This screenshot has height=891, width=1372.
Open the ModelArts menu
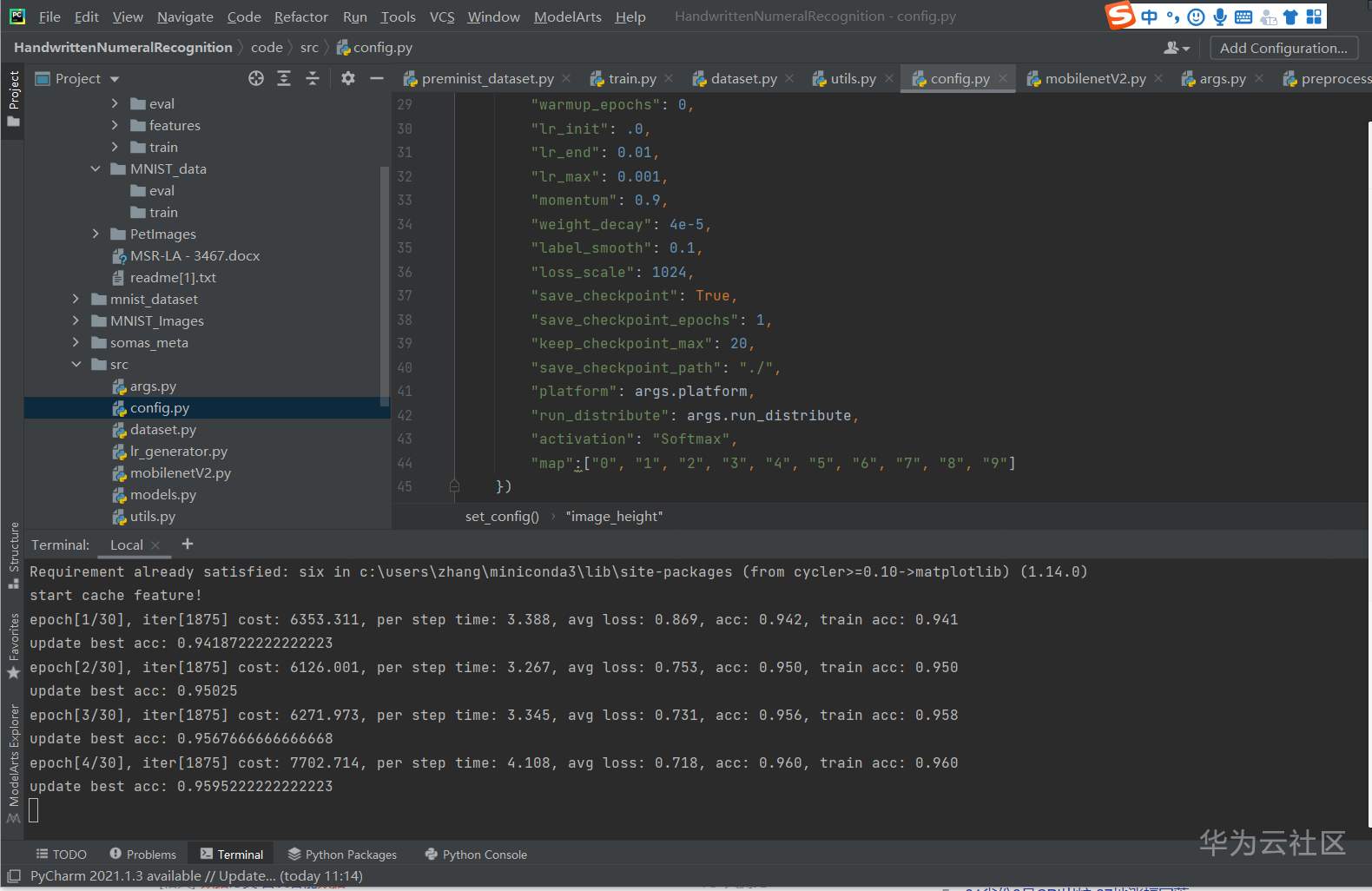pos(567,16)
